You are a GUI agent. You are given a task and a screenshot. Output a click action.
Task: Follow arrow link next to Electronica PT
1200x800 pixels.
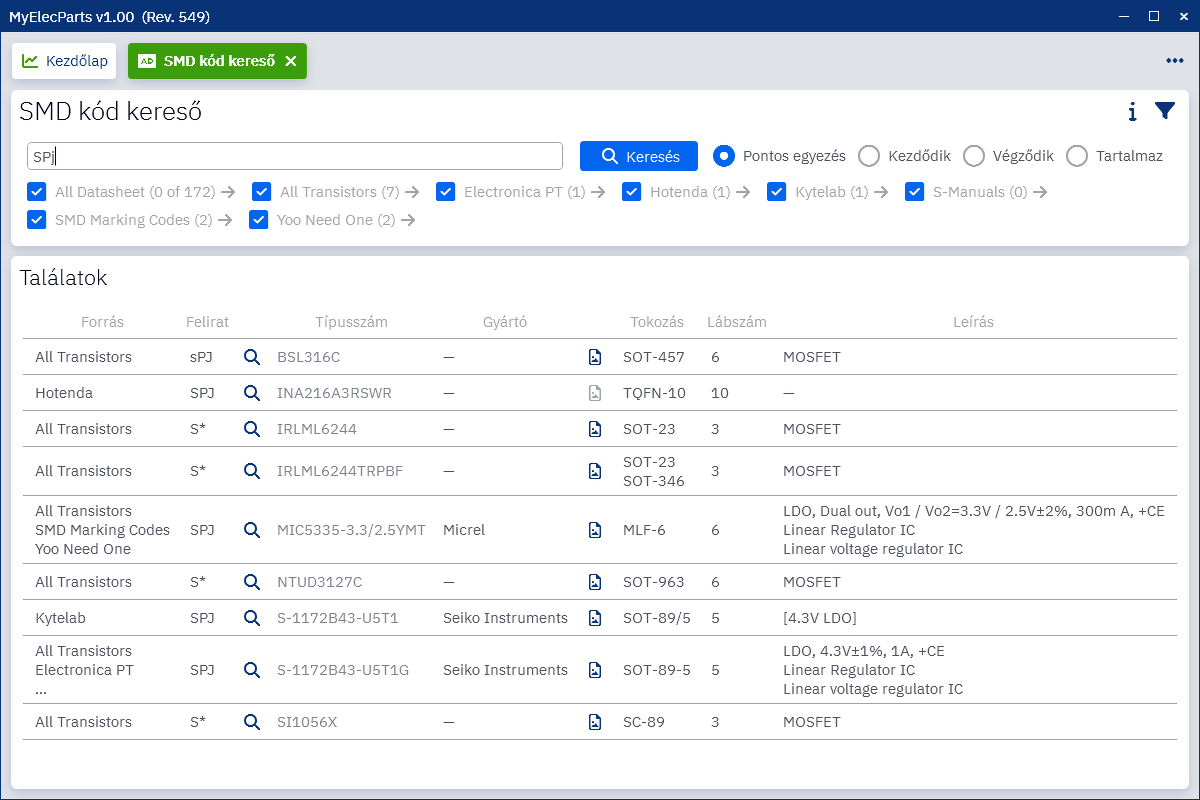point(598,192)
